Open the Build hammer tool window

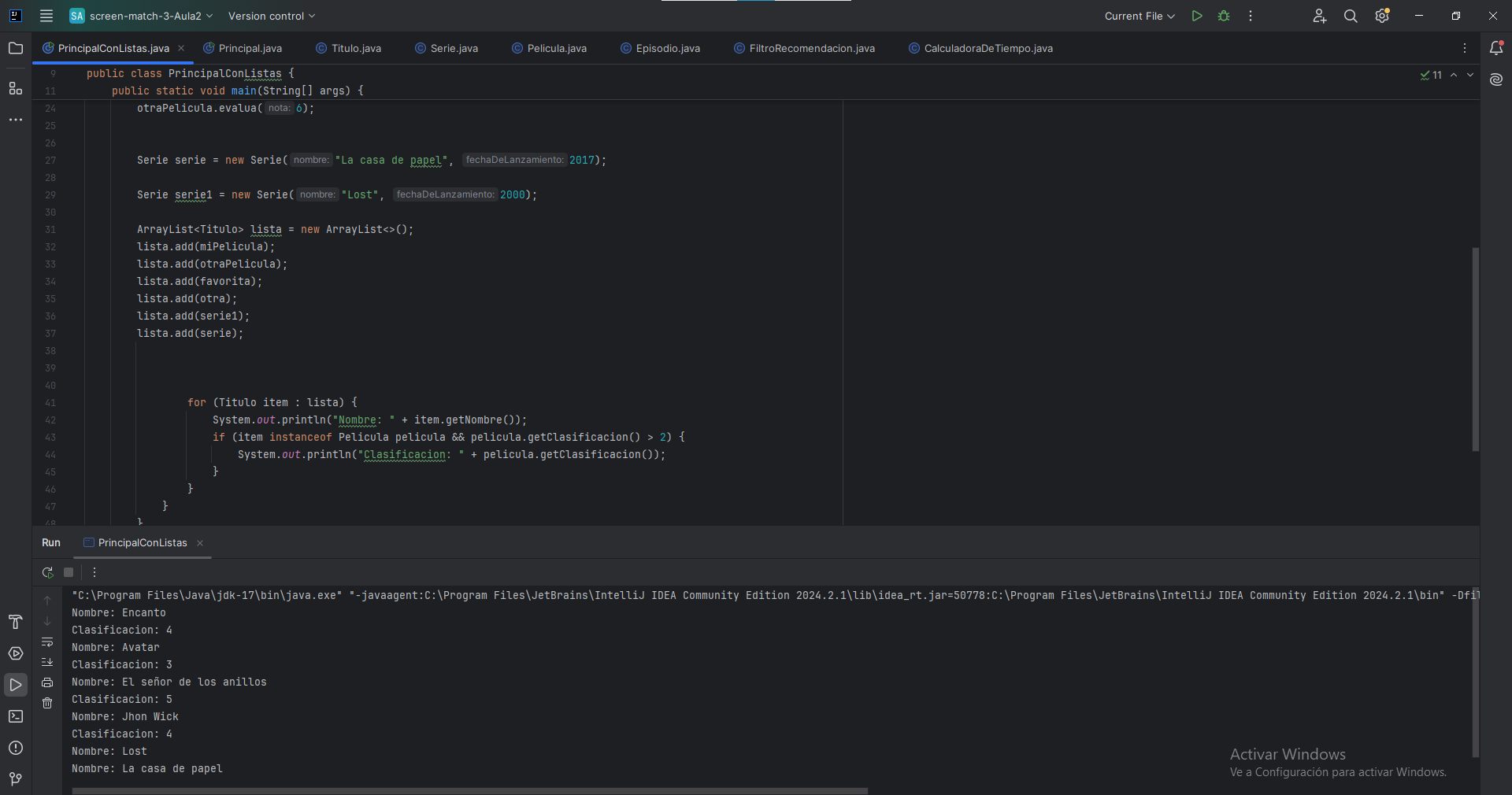[x=16, y=622]
